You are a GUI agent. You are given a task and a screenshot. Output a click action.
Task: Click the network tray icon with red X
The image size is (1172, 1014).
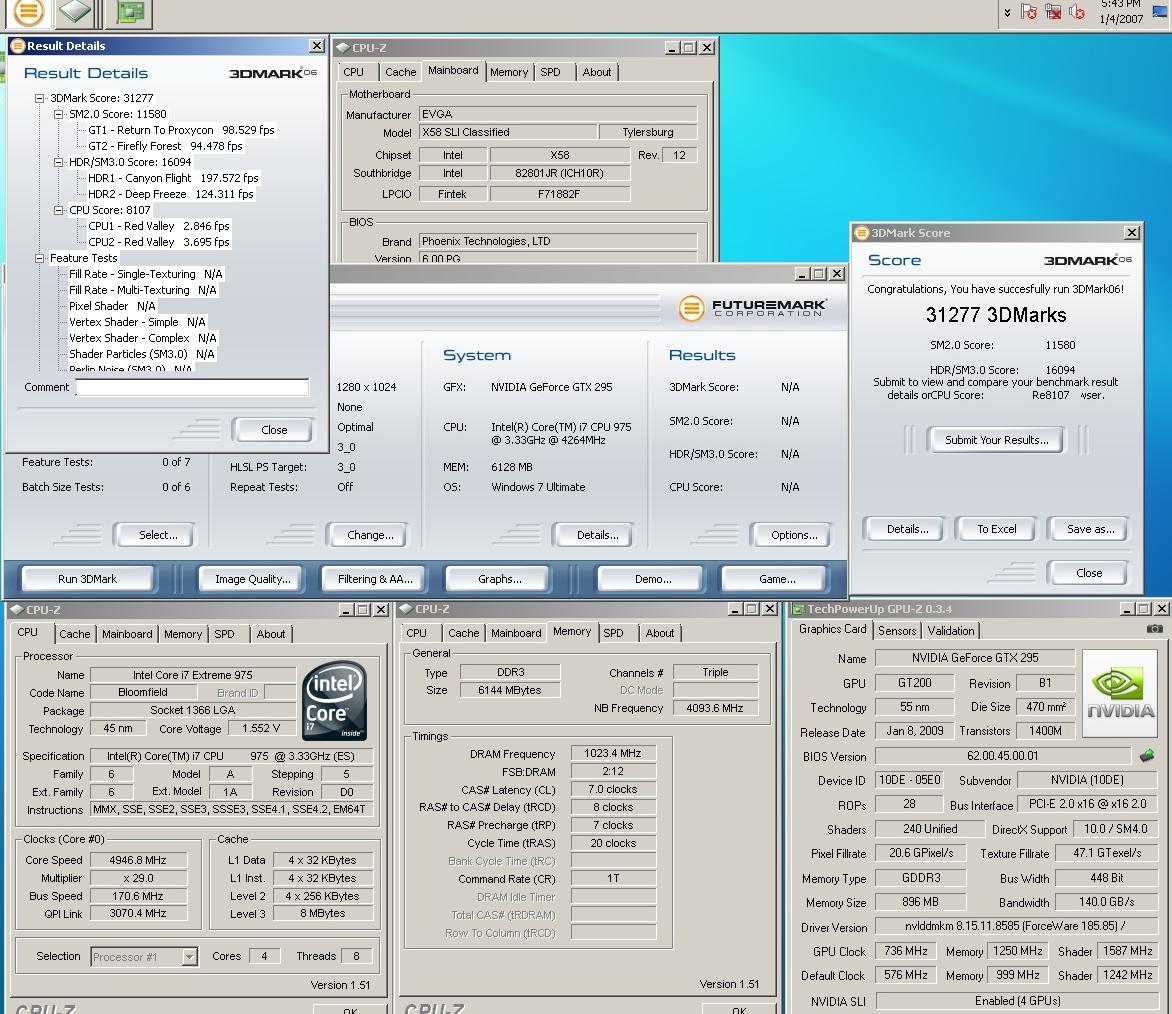click(x=1053, y=12)
